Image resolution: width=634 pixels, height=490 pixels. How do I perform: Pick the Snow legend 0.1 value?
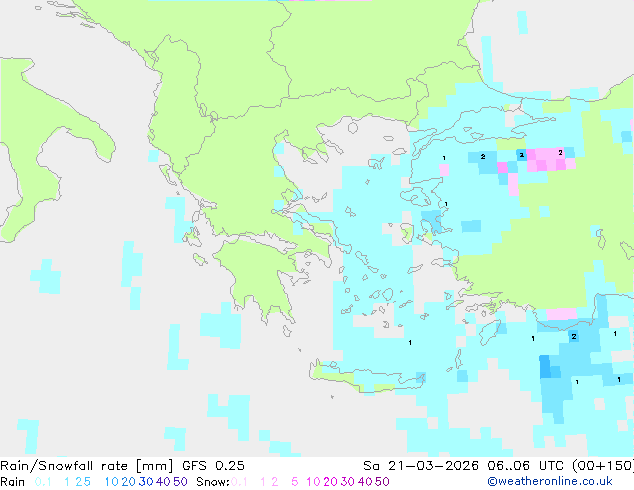point(239,482)
